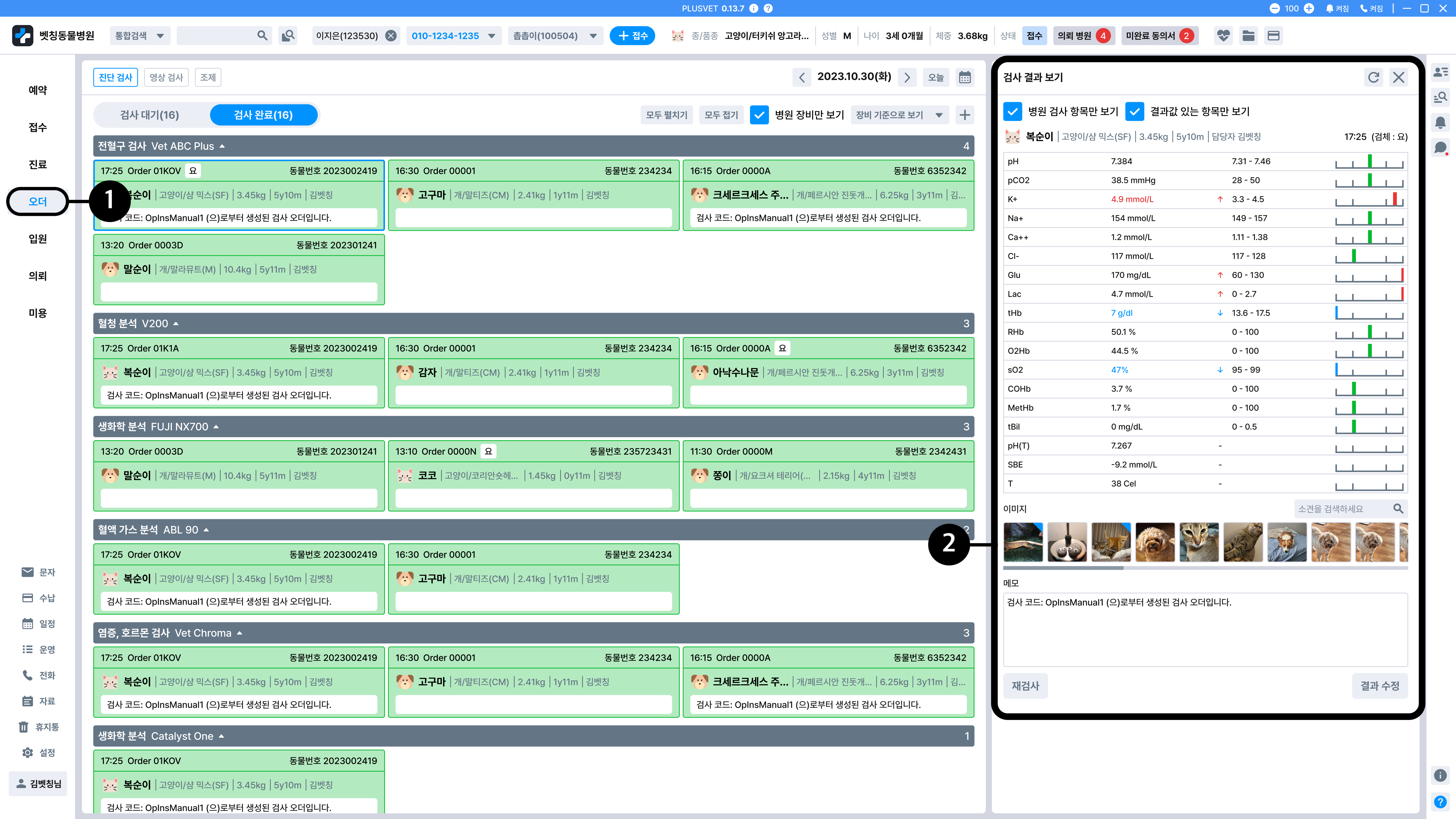The height and width of the screenshot is (819, 1456).
Task: Open the 운영 operations shortcut
Action: click(x=38, y=649)
